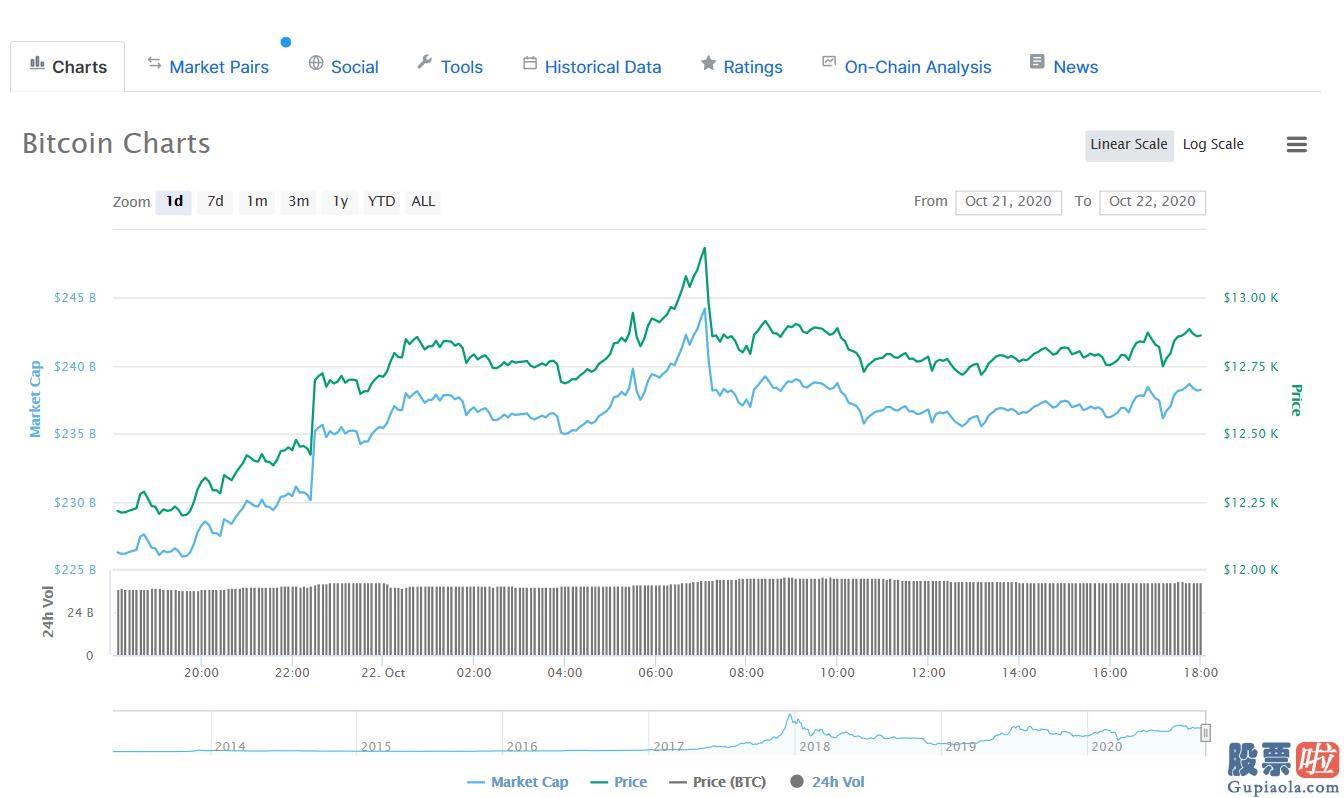Click the swap arrows icon beside Market Pairs
This screenshot has height=798, width=1344.
click(x=154, y=63)
